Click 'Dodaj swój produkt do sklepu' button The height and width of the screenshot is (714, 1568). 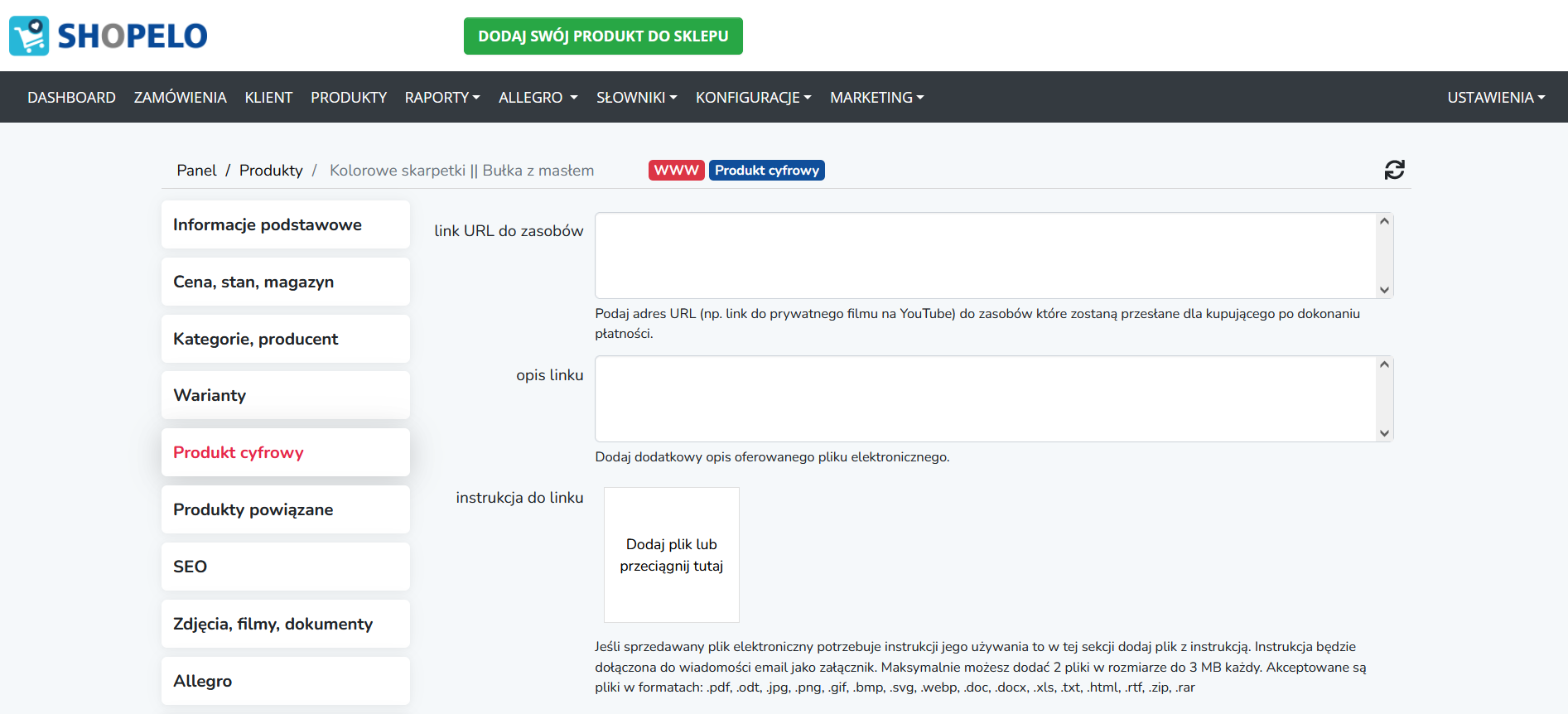(603, 36)
